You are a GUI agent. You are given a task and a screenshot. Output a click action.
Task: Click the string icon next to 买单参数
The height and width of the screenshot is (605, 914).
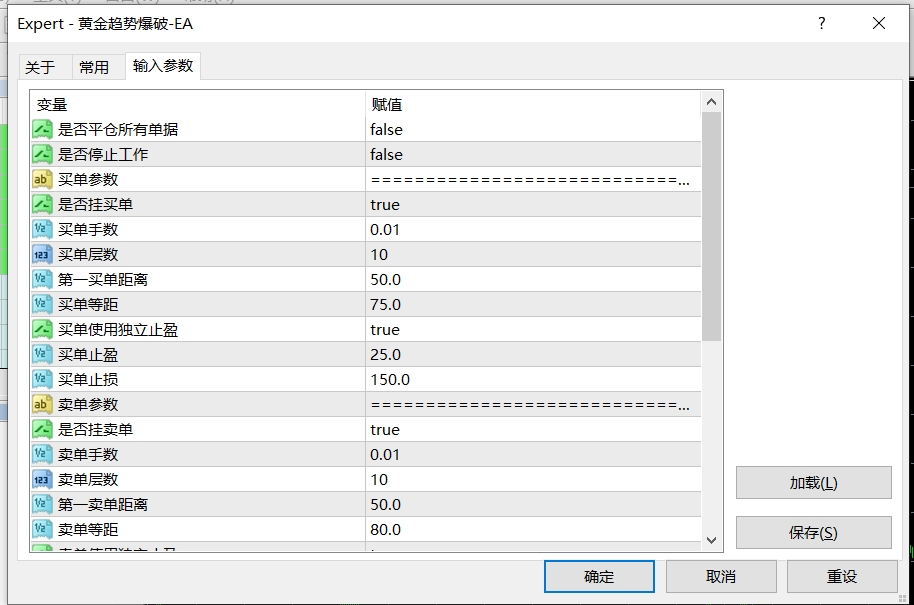42,179
